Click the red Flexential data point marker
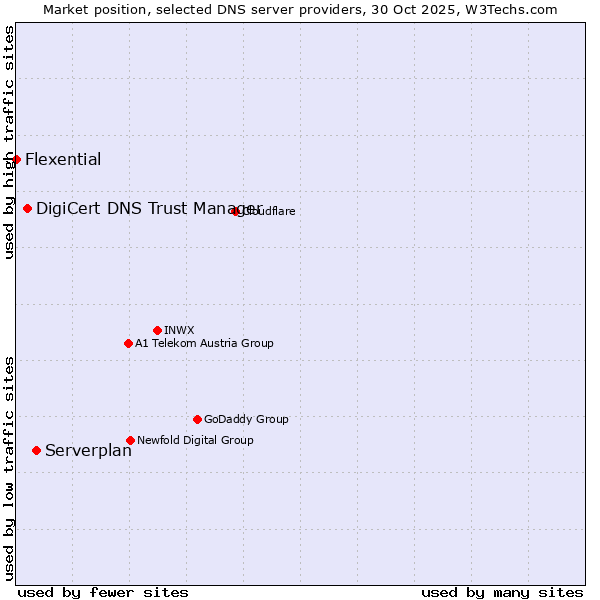 pyautogui.click(x=16, y=159)
